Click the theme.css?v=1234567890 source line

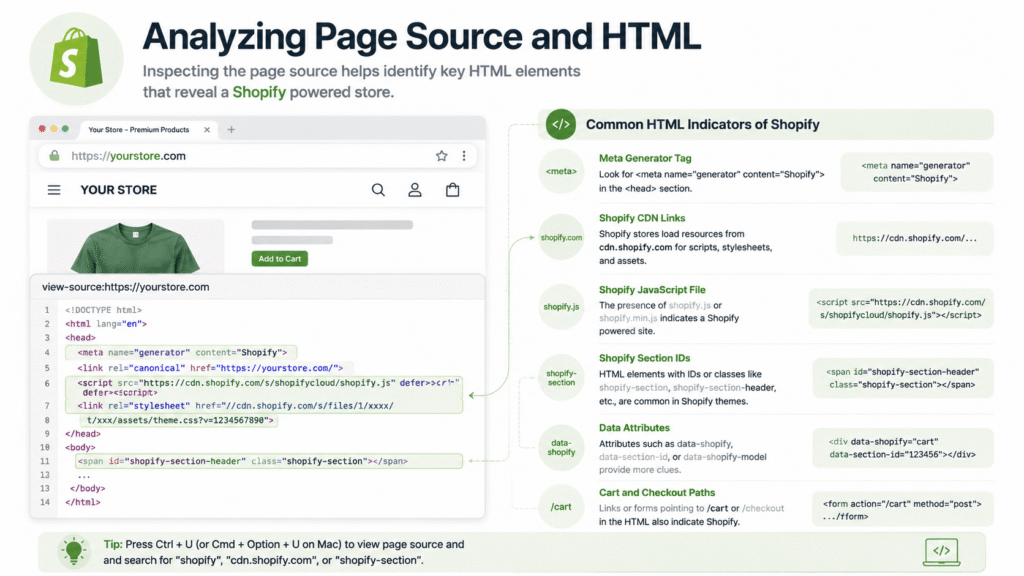180,420
